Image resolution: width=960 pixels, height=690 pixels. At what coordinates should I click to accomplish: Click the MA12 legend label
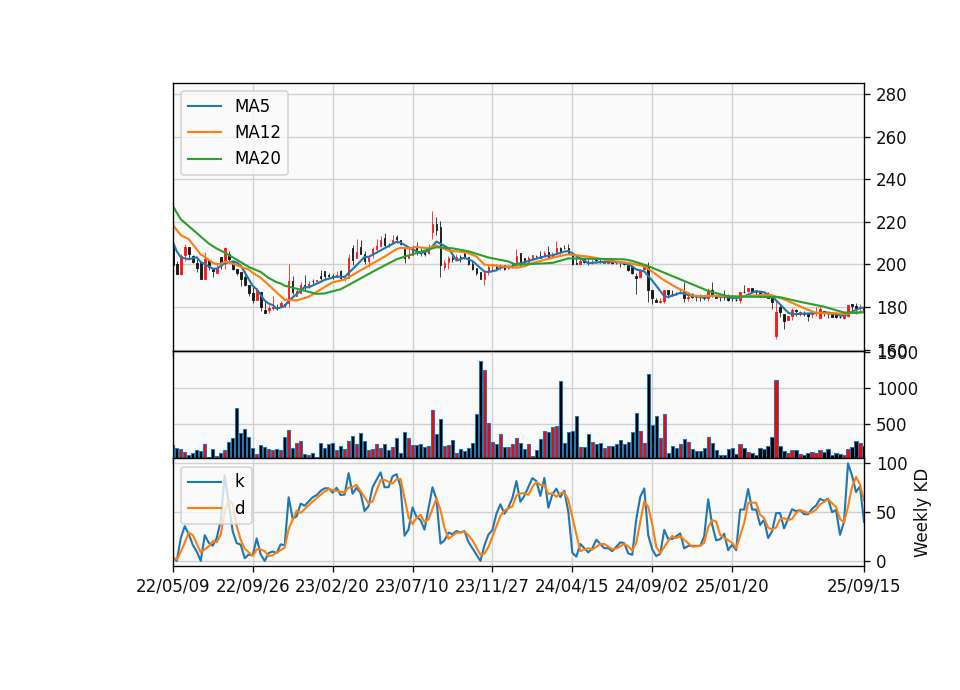pos(257,132)
